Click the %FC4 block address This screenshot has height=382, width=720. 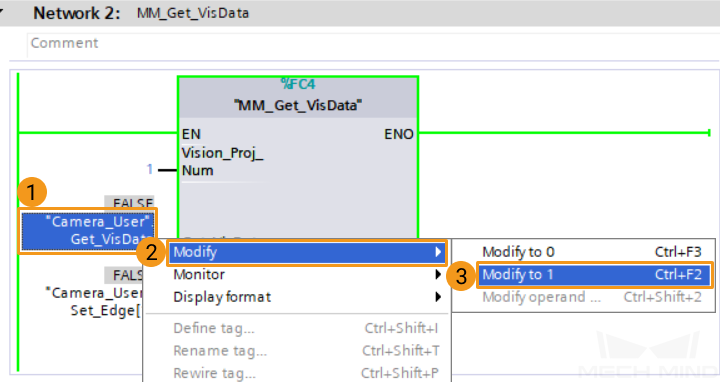(298, 84)
